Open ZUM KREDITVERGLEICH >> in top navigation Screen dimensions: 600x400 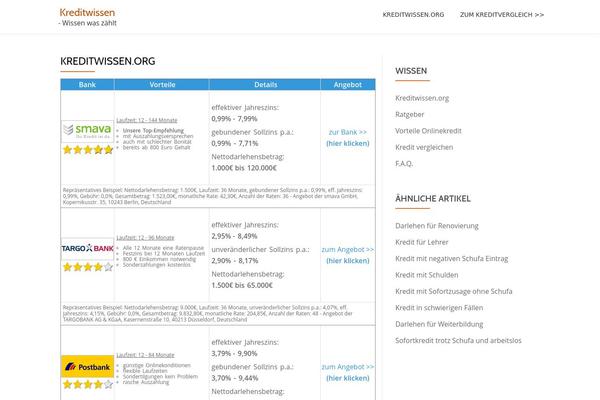502,15
